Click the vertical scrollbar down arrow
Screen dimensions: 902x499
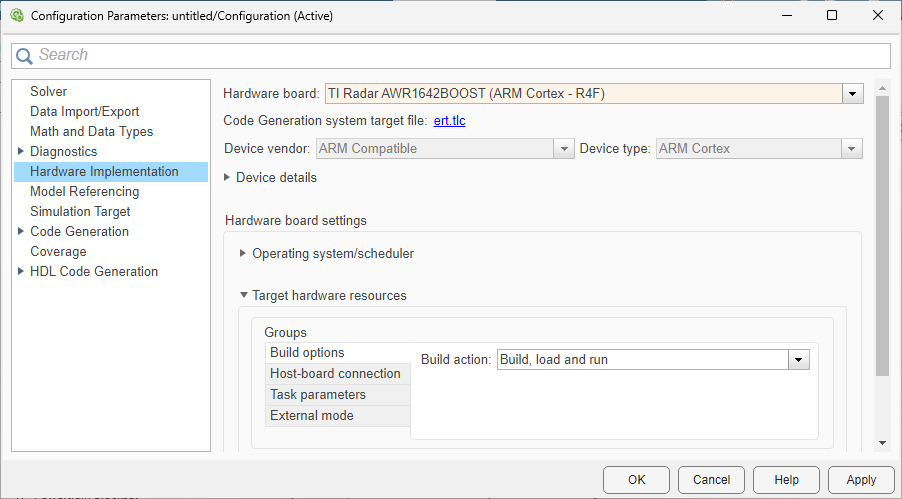[x=882, y=442]
